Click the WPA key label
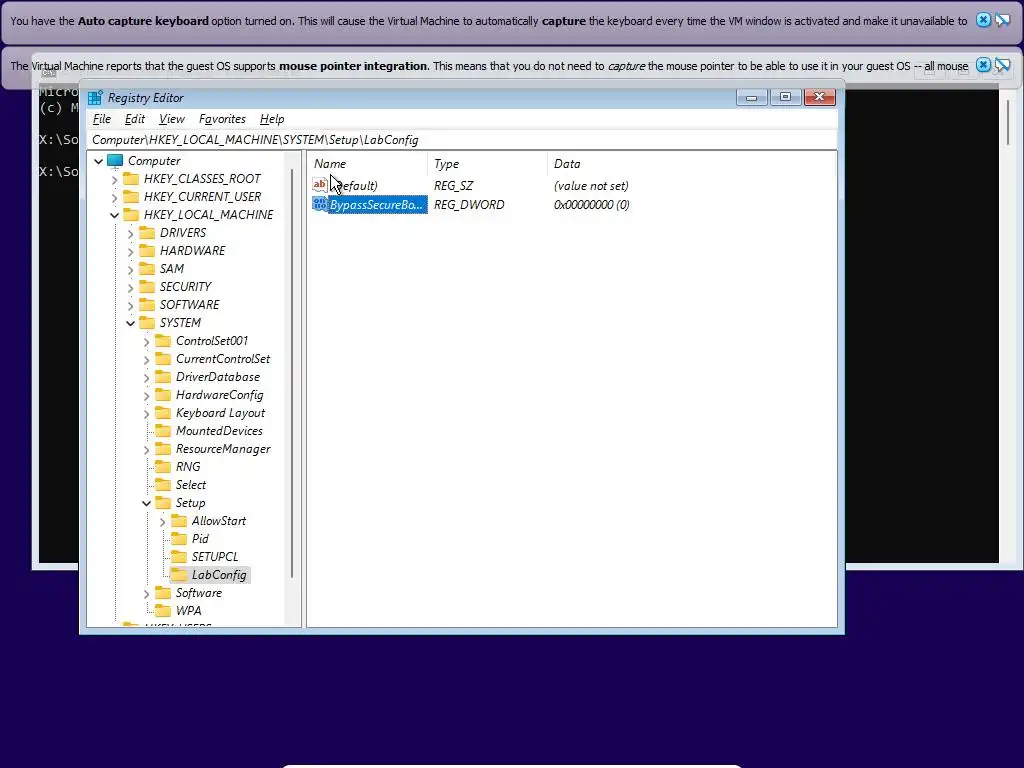1024x768 pixels. coord(188,611)
